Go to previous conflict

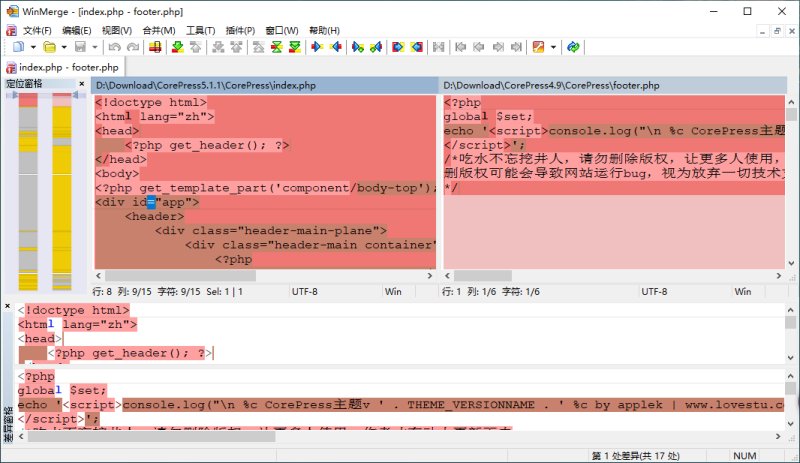point(236,47)
